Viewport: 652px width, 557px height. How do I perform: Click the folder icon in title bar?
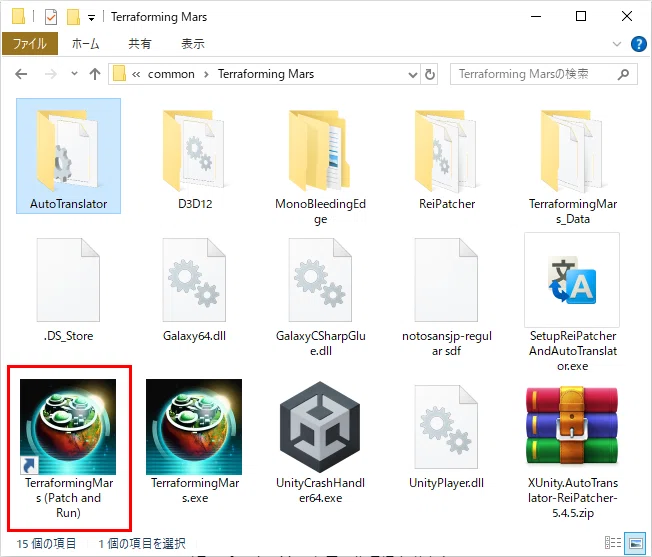[18, 17]
